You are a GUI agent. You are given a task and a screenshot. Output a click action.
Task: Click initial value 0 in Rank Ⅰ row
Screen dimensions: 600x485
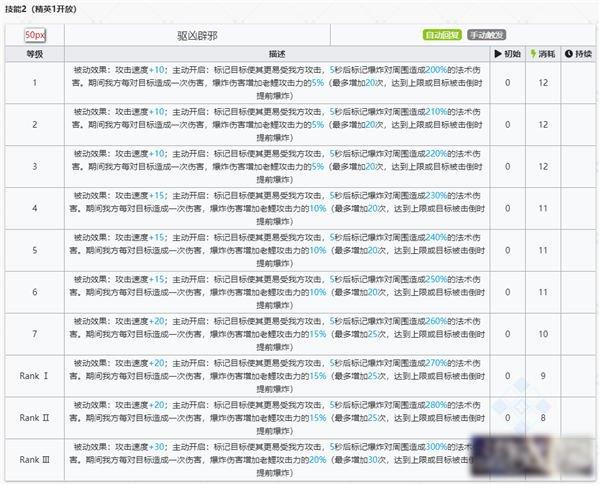[x=507, y=376]
